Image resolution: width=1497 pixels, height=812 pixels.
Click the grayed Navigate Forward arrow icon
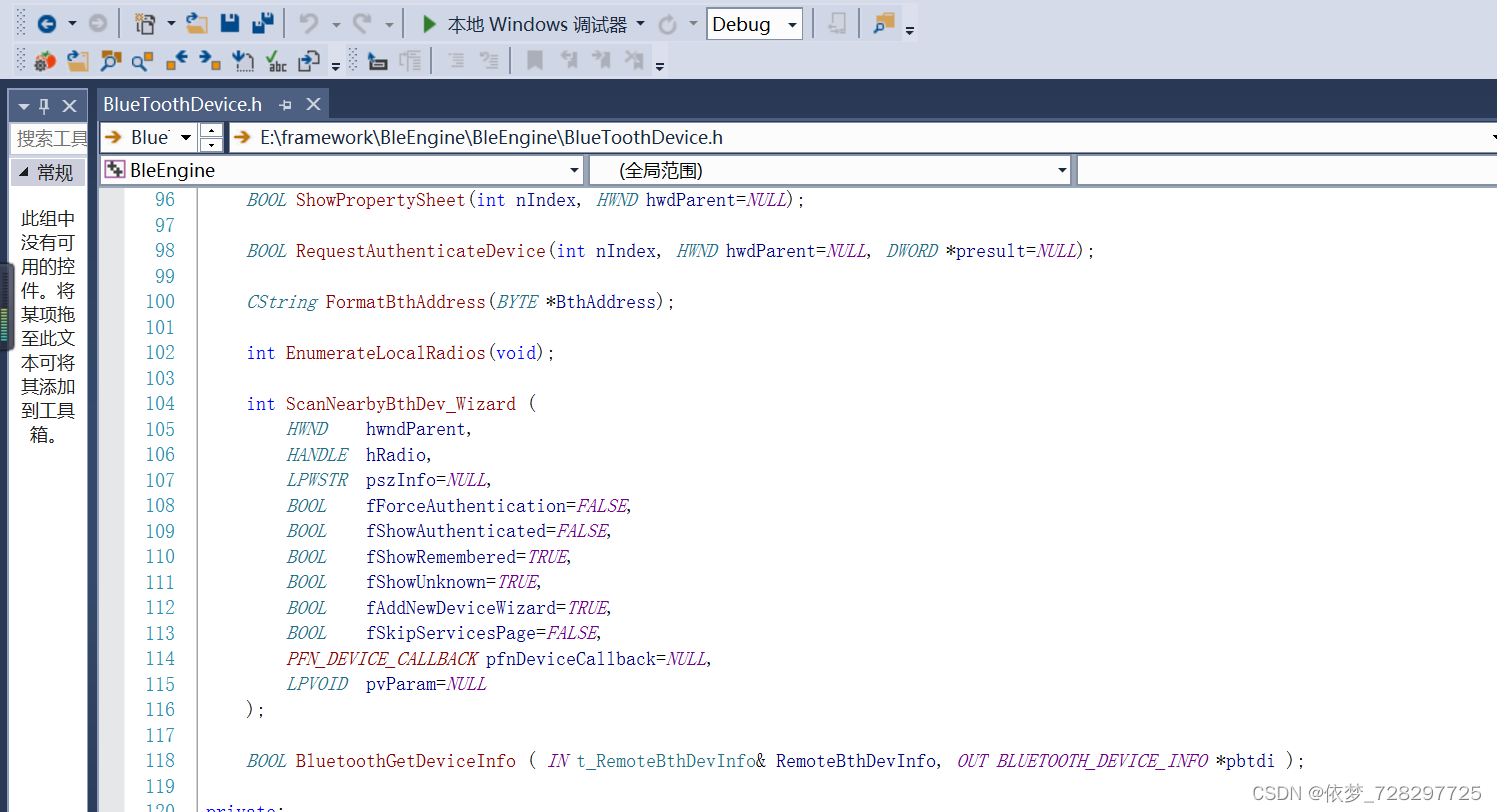tap(97, 24)
